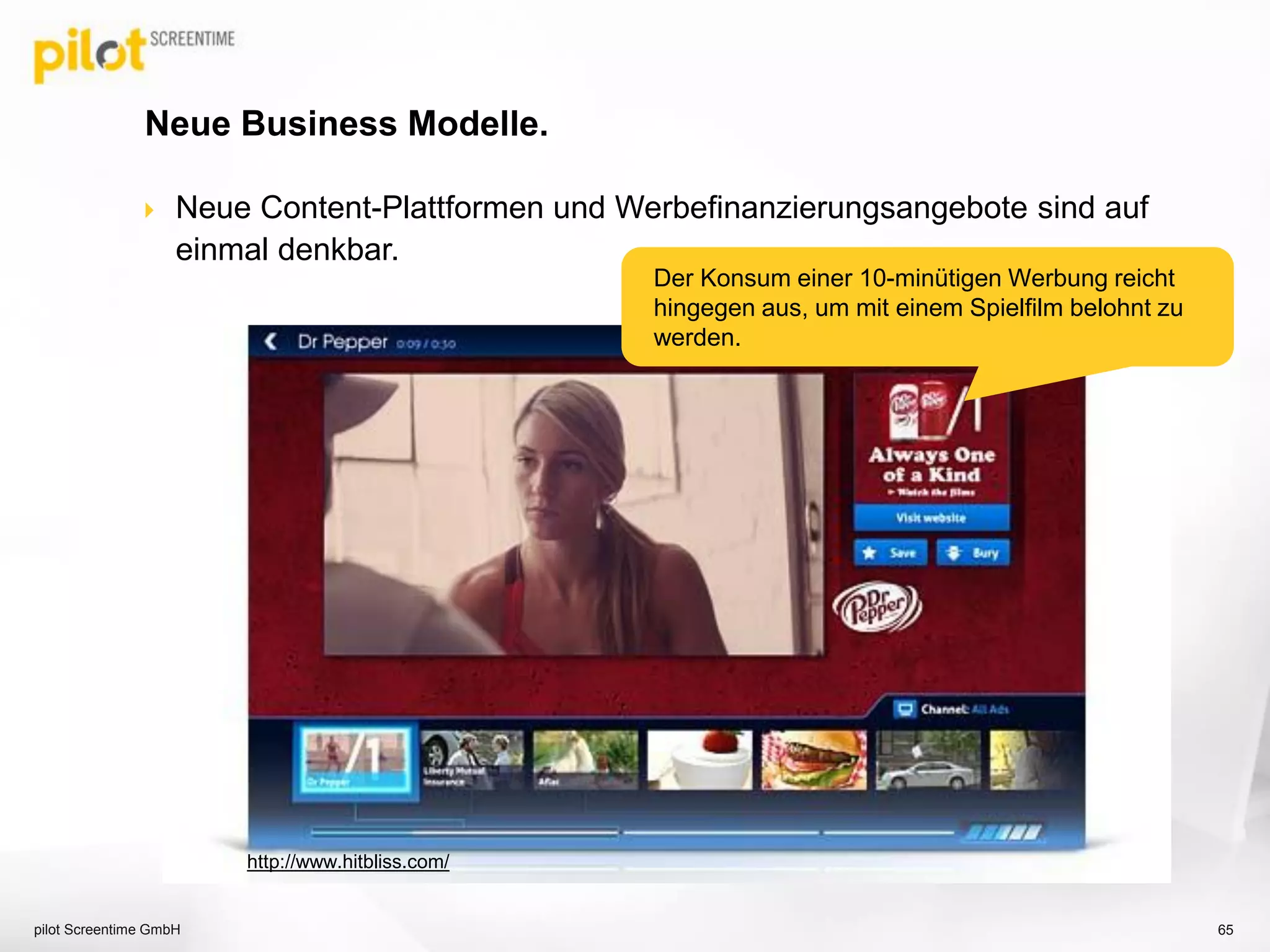Click the pilot Screentime logo
Screen dimensions: 1270x952
click(x=134, y=55)
